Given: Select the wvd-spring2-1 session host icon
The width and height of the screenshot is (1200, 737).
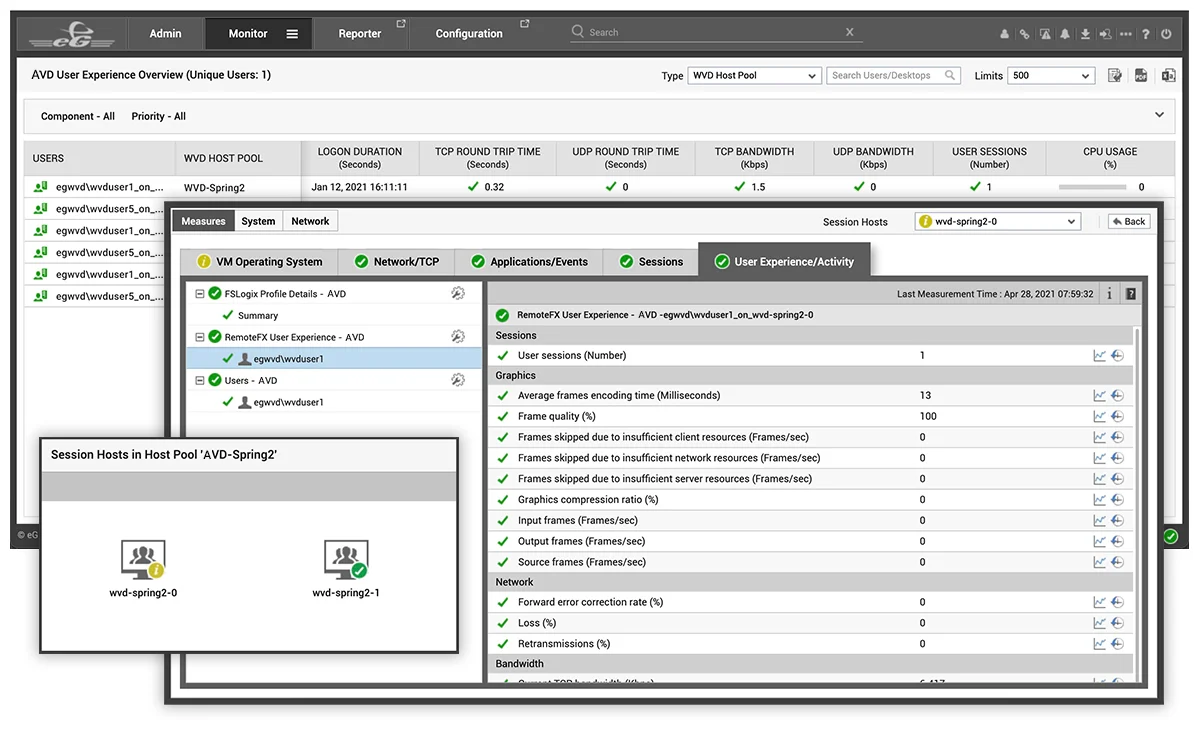Looking at the screenshot, I should [346, 560].
